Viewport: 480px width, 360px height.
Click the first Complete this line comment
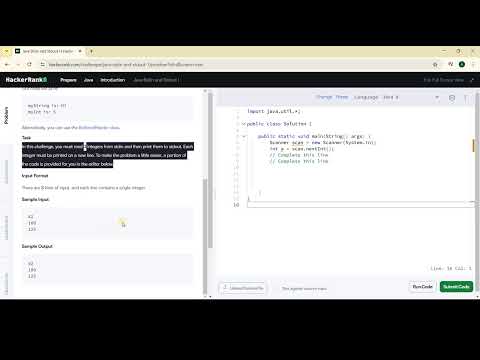click(x=299, y=155)
